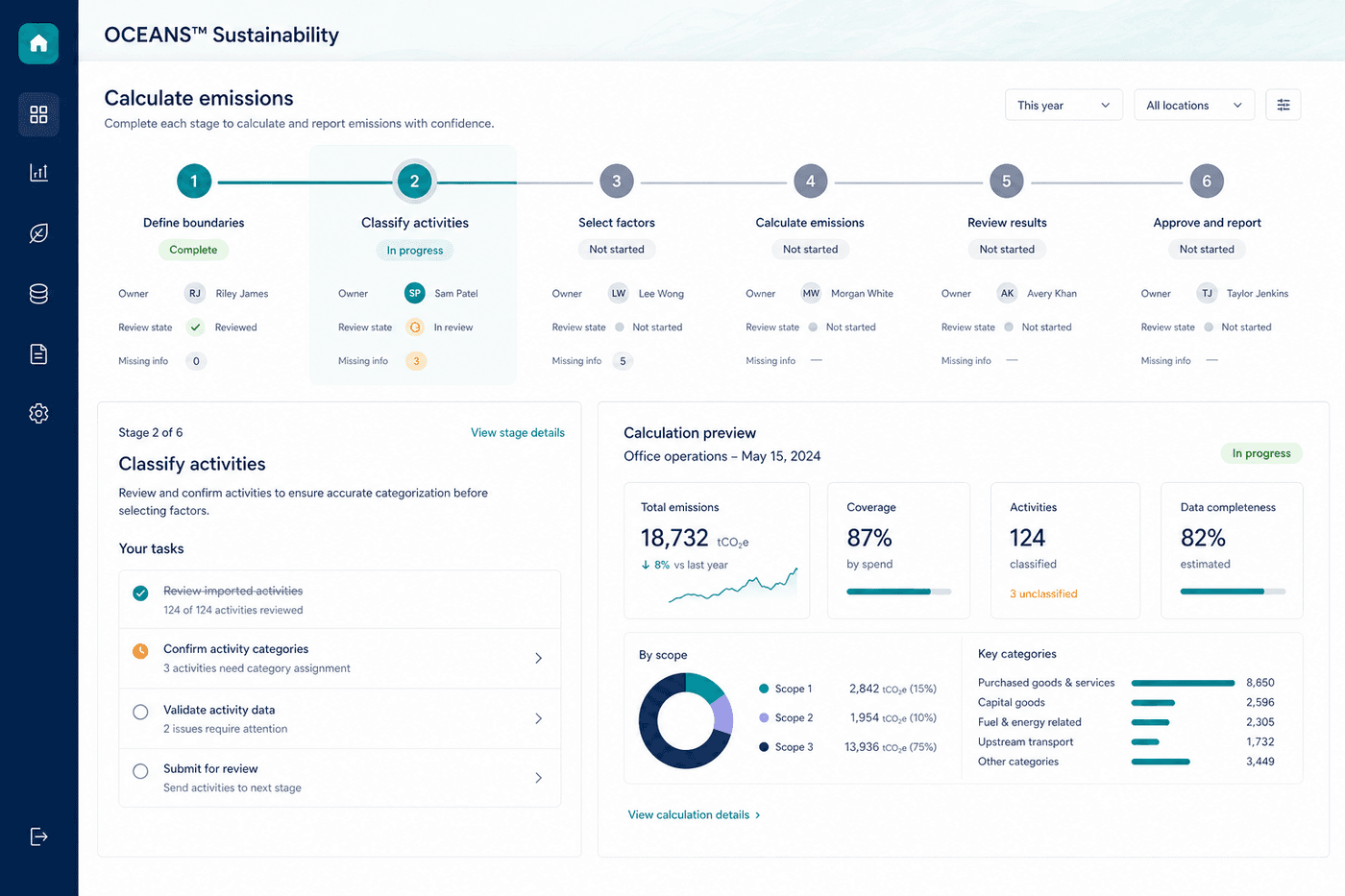Screen dimensions: 1345x896
Task: Click the Purchased goods & services bar
Action: point(1183,683)
